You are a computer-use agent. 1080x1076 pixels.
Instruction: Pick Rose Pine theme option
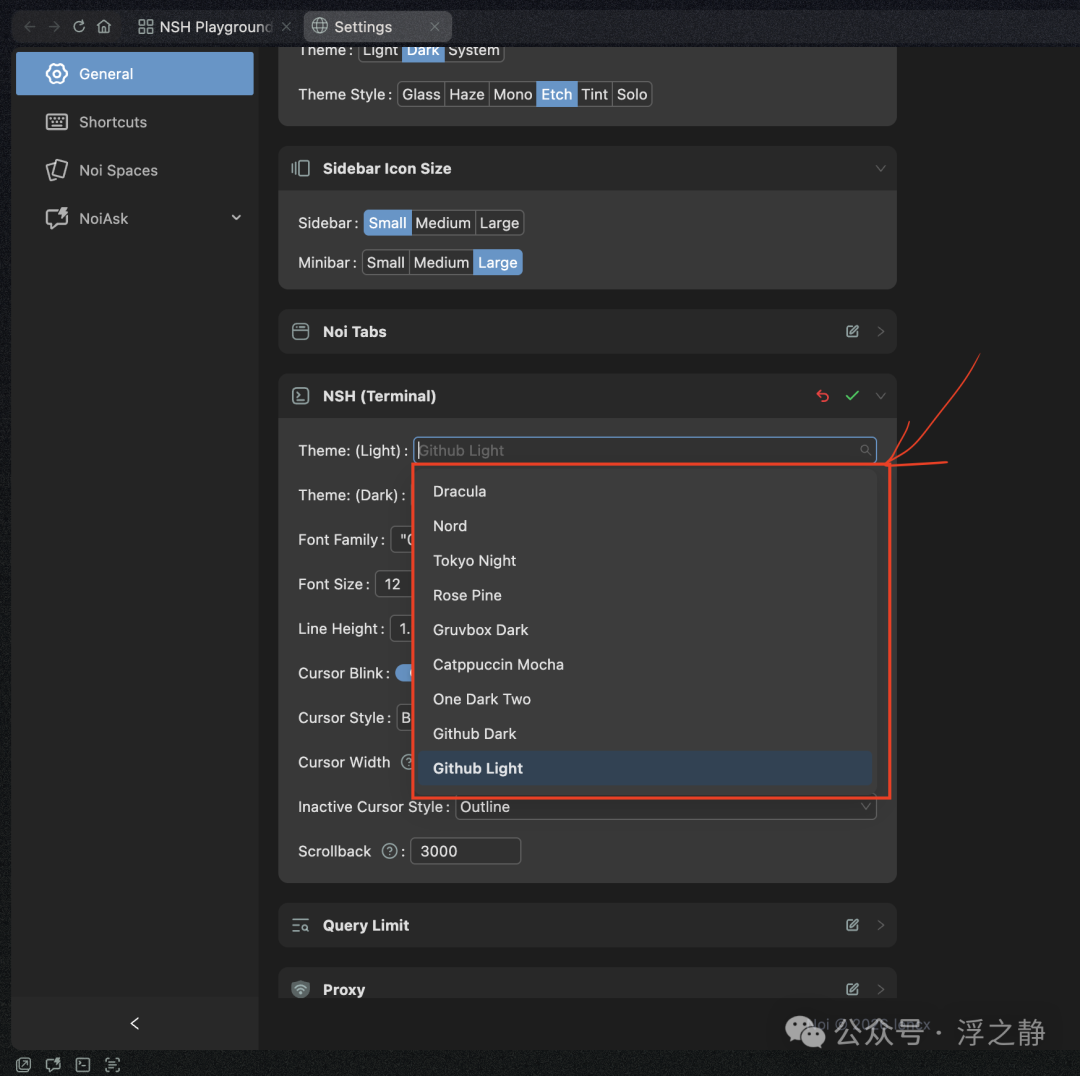[x=645, y=595]
